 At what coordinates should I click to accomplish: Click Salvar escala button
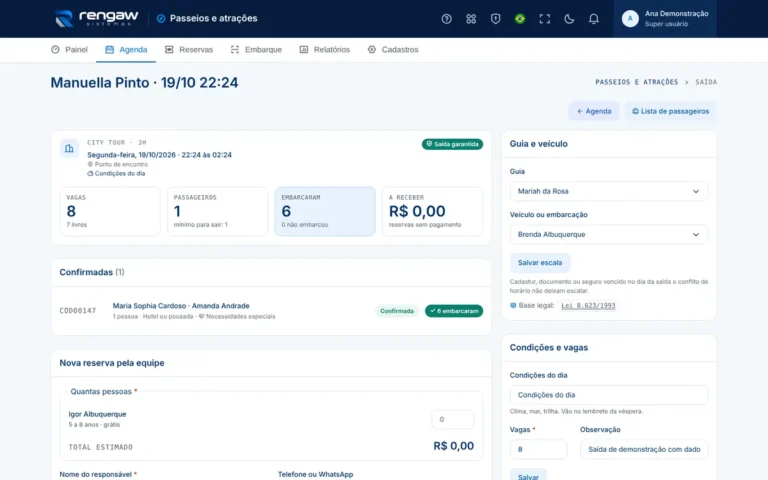click(x=540, y=263)
